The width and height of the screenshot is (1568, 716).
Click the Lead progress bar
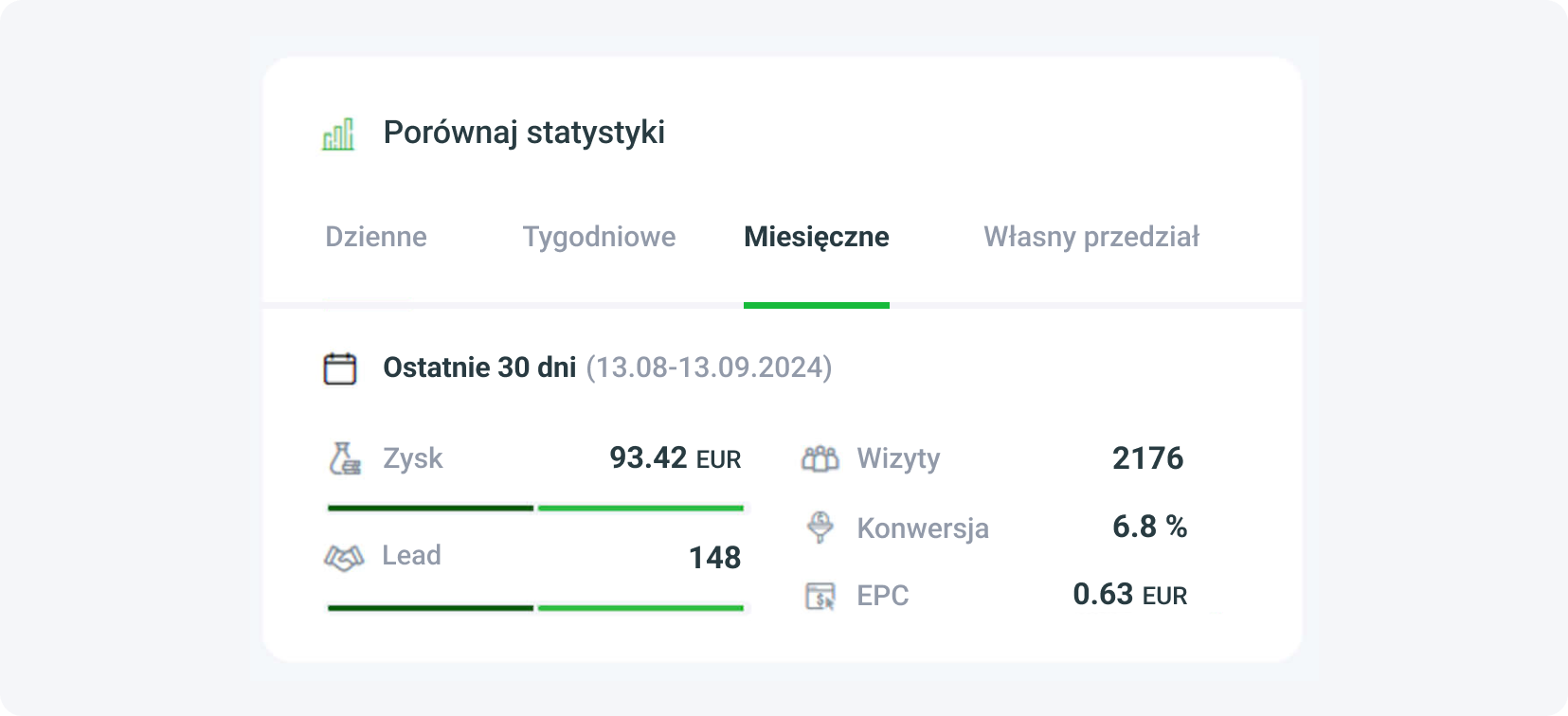coord(535,608)
